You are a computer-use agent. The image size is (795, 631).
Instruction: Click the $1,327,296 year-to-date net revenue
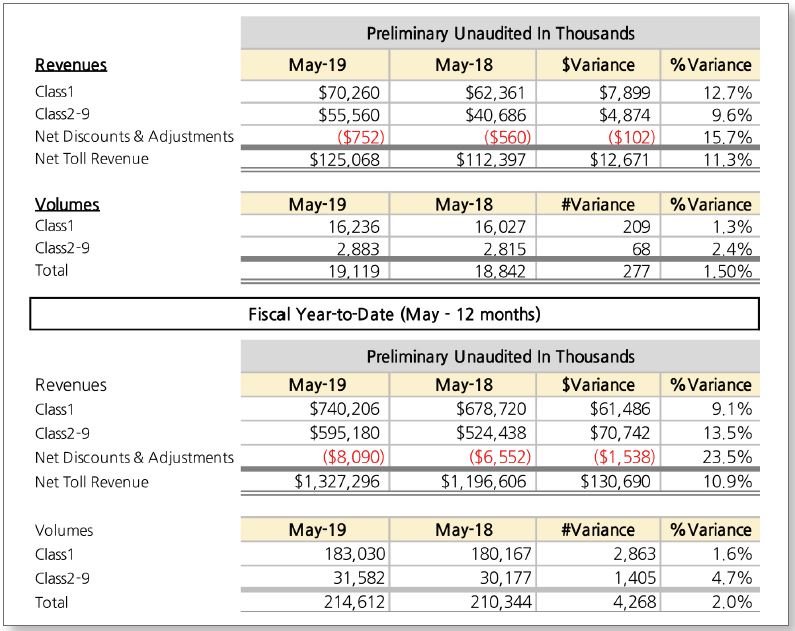[x=337, y=481]
